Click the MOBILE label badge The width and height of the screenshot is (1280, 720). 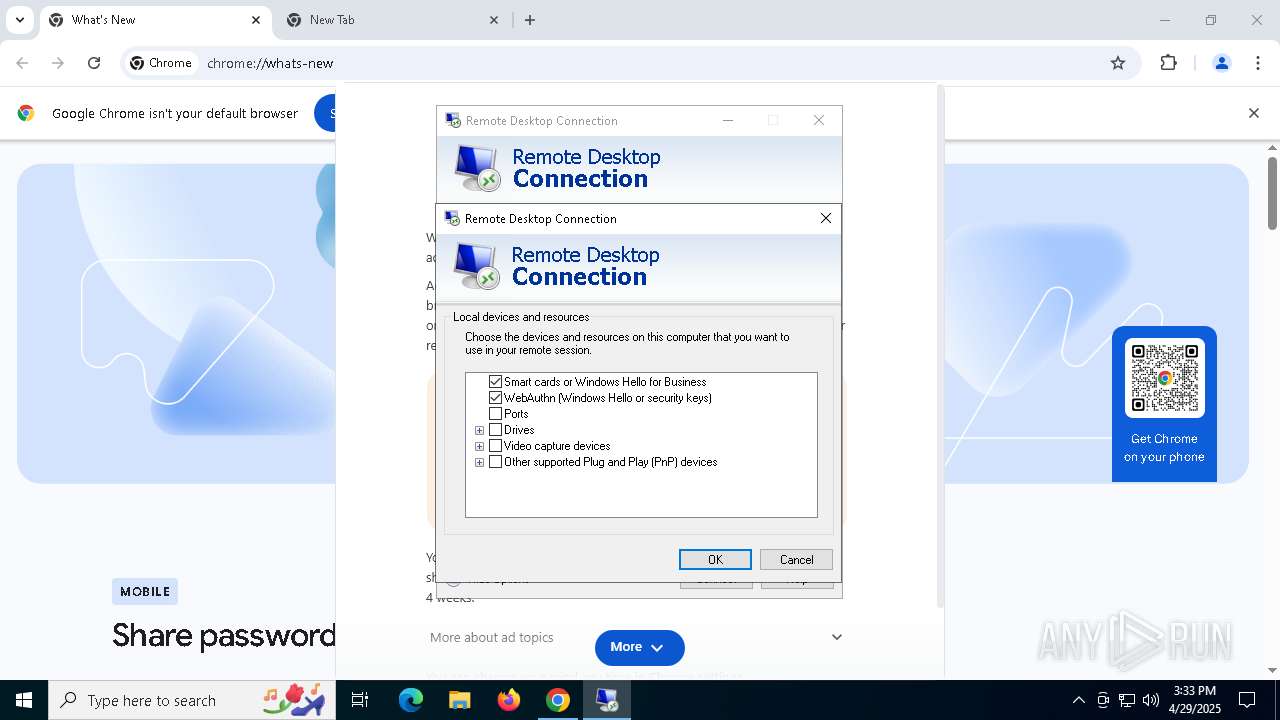[145, 591]
